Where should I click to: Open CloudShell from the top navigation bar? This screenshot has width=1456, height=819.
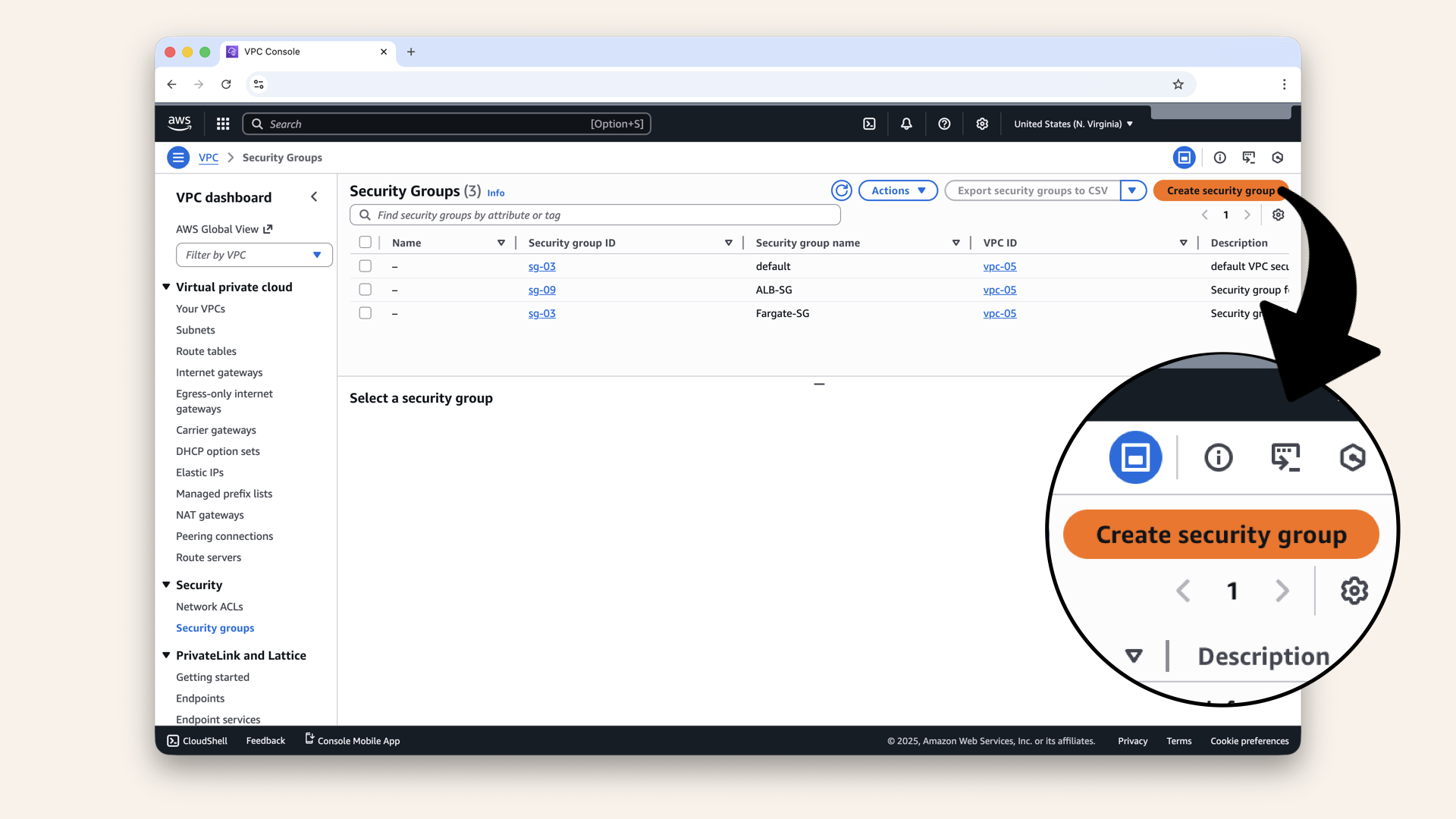click(x=870, y=124)
